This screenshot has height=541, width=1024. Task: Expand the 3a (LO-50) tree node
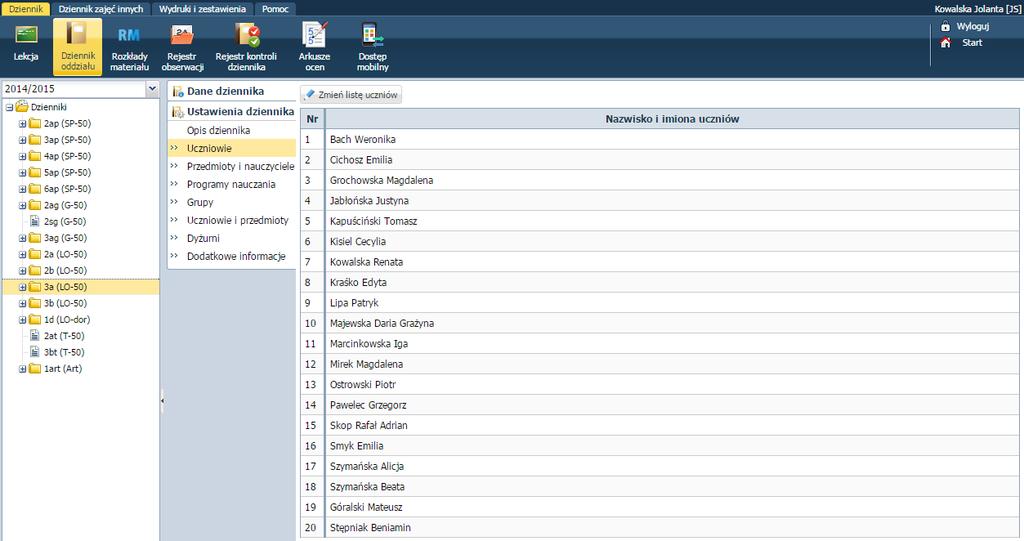[x=22, y=287]
